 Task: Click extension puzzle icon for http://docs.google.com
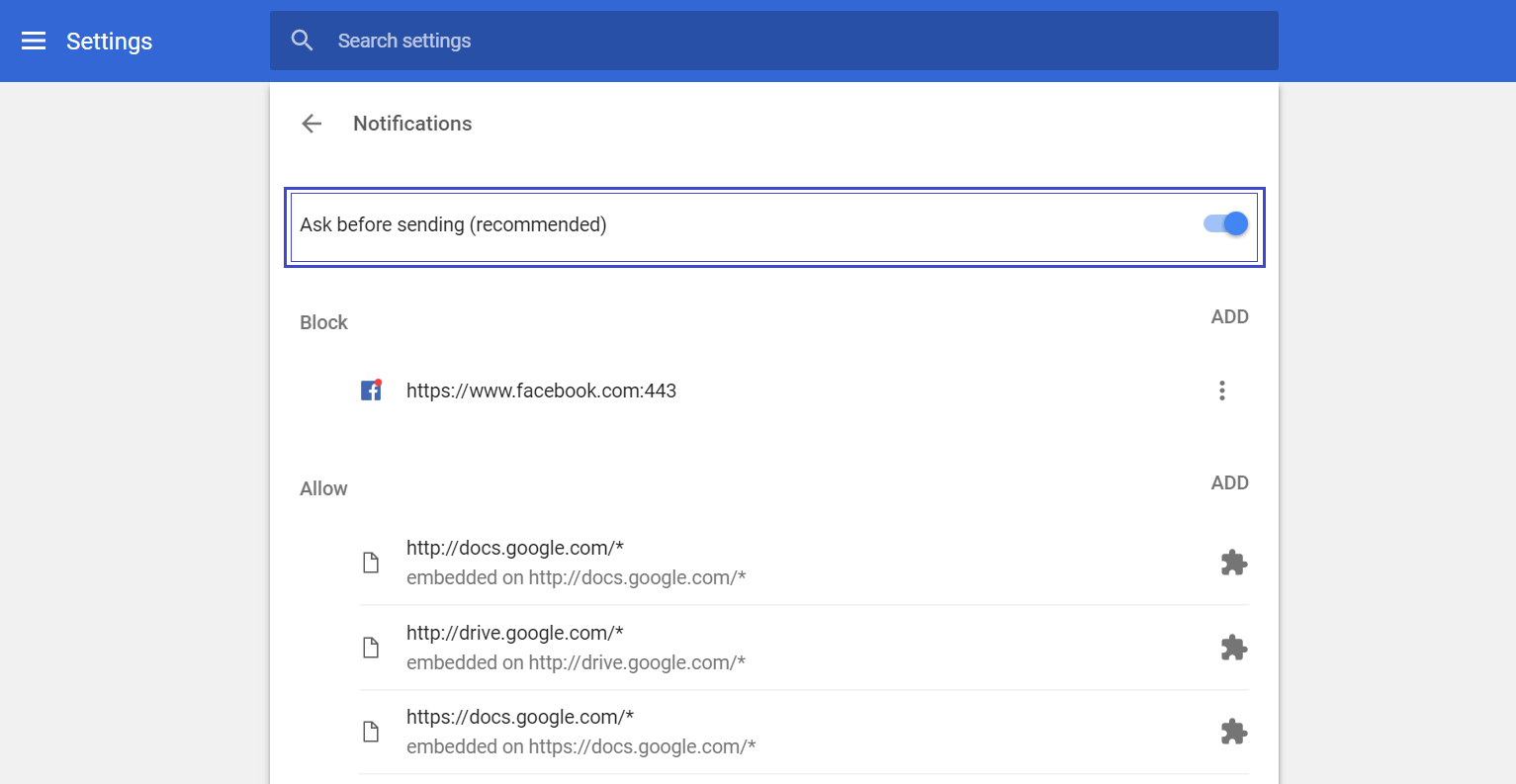1233,563
